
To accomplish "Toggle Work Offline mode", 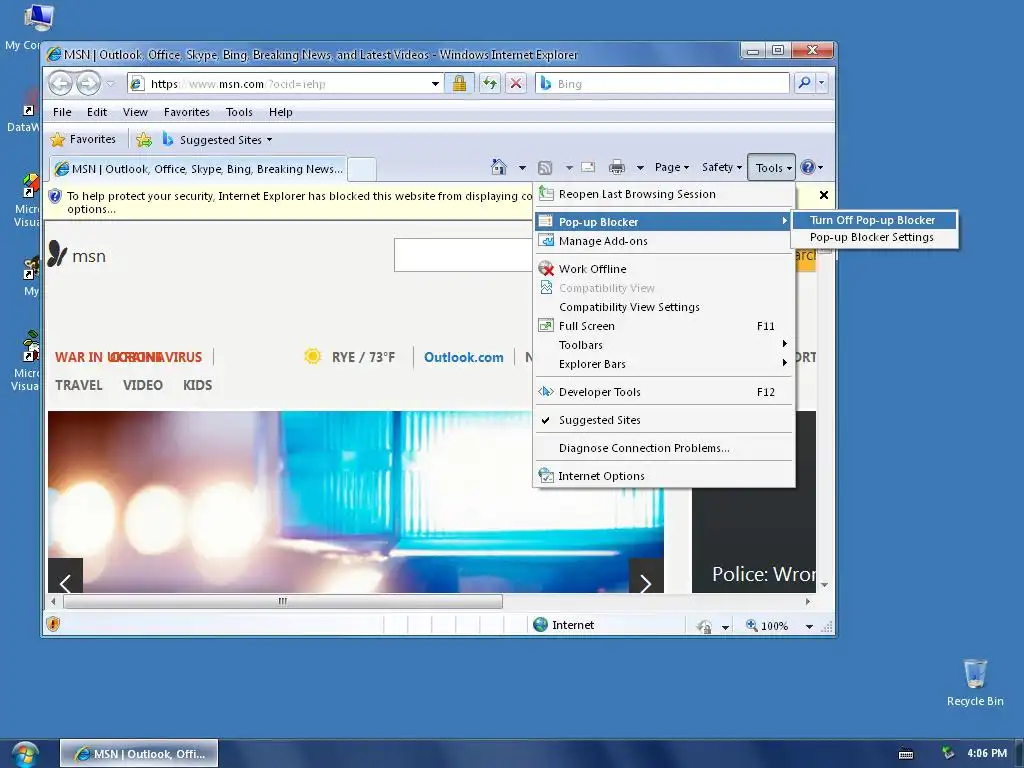I will pyautogui.click(x=664, y=268).
